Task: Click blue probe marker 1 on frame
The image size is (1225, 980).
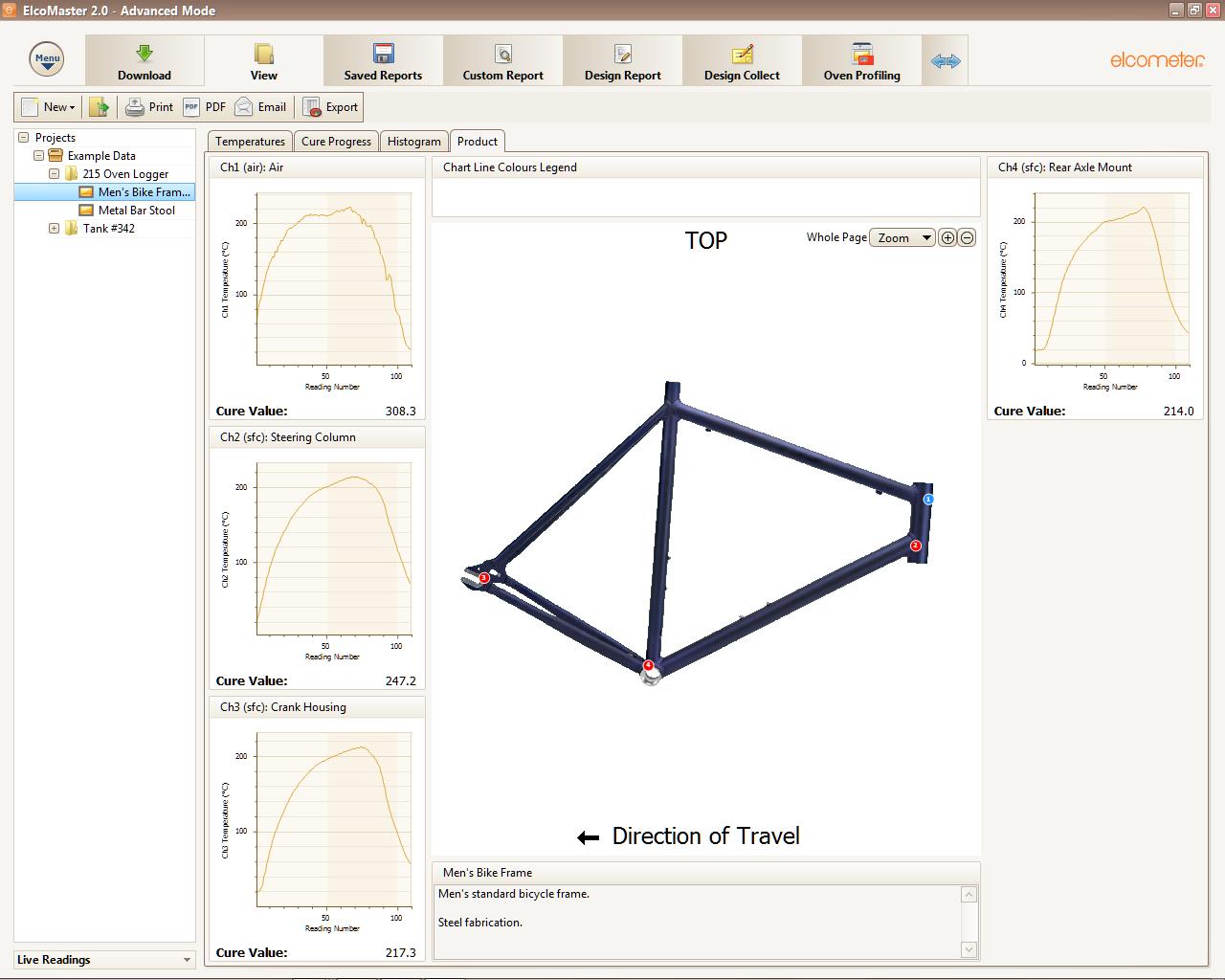Action: [x=927, y=500]
